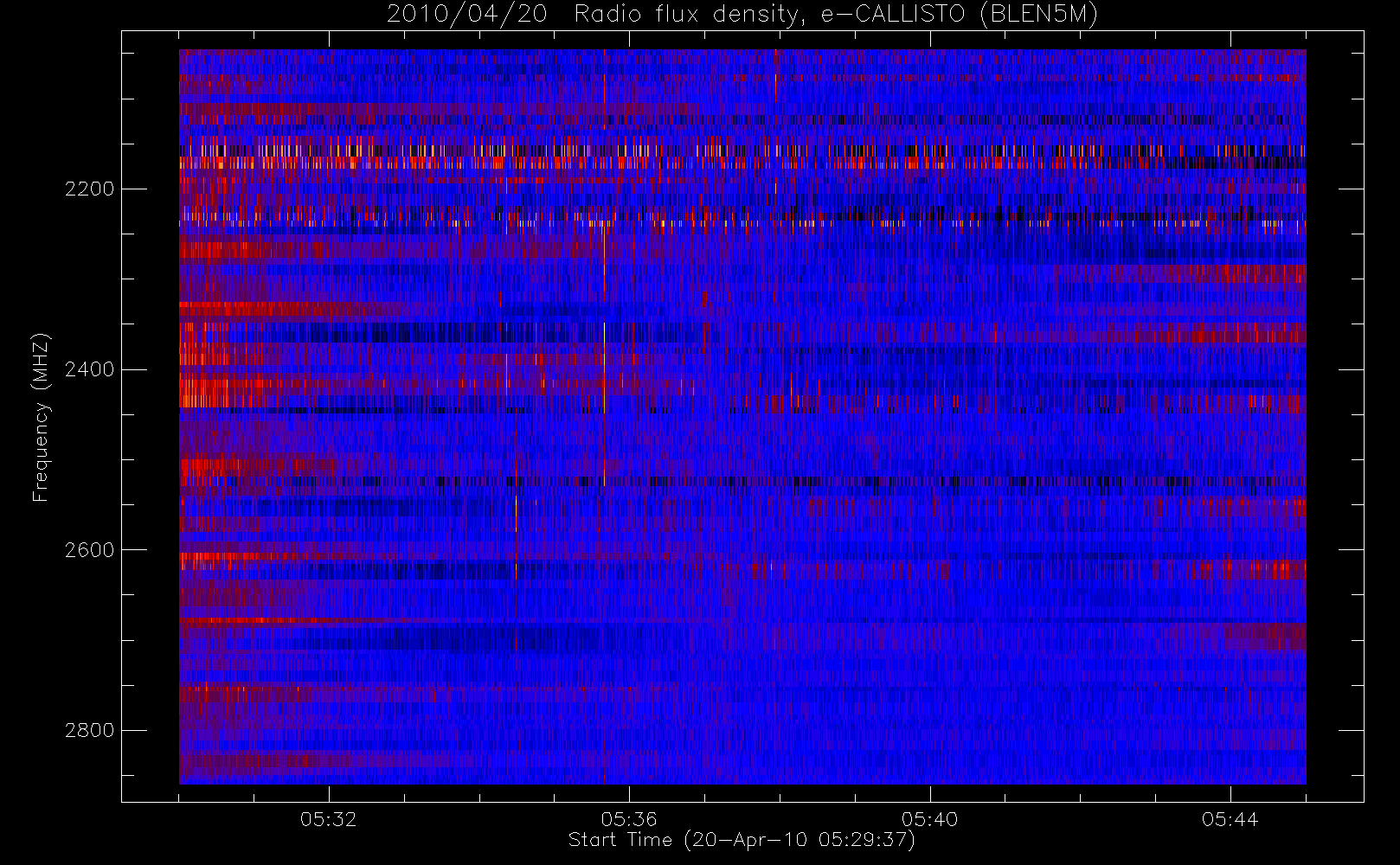Click the date '2010/04/20' in the title
Viewport: 1400px width, 865px height.
point(467,15)
